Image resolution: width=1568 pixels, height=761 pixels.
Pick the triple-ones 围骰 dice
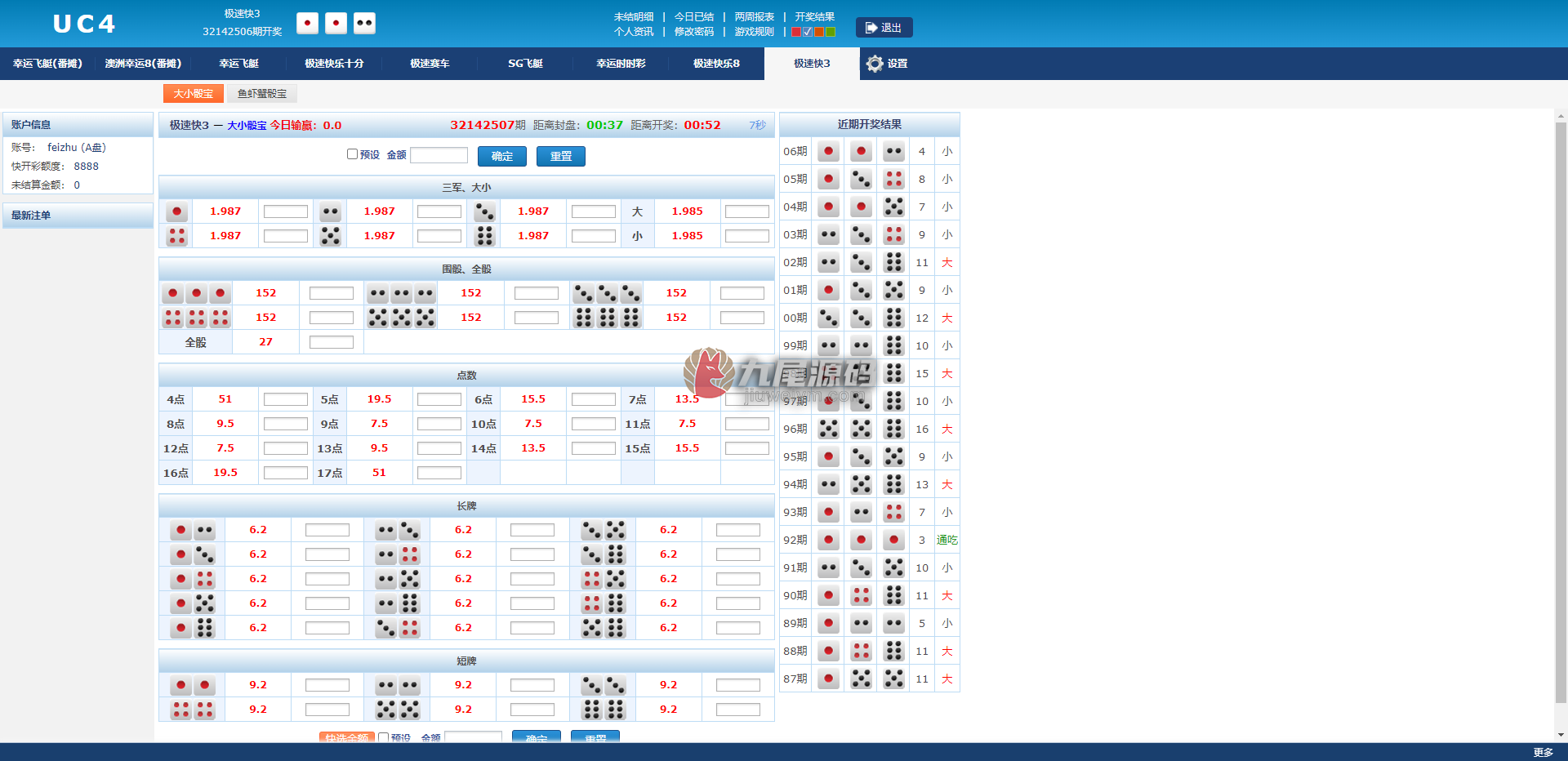coord(196,293)
